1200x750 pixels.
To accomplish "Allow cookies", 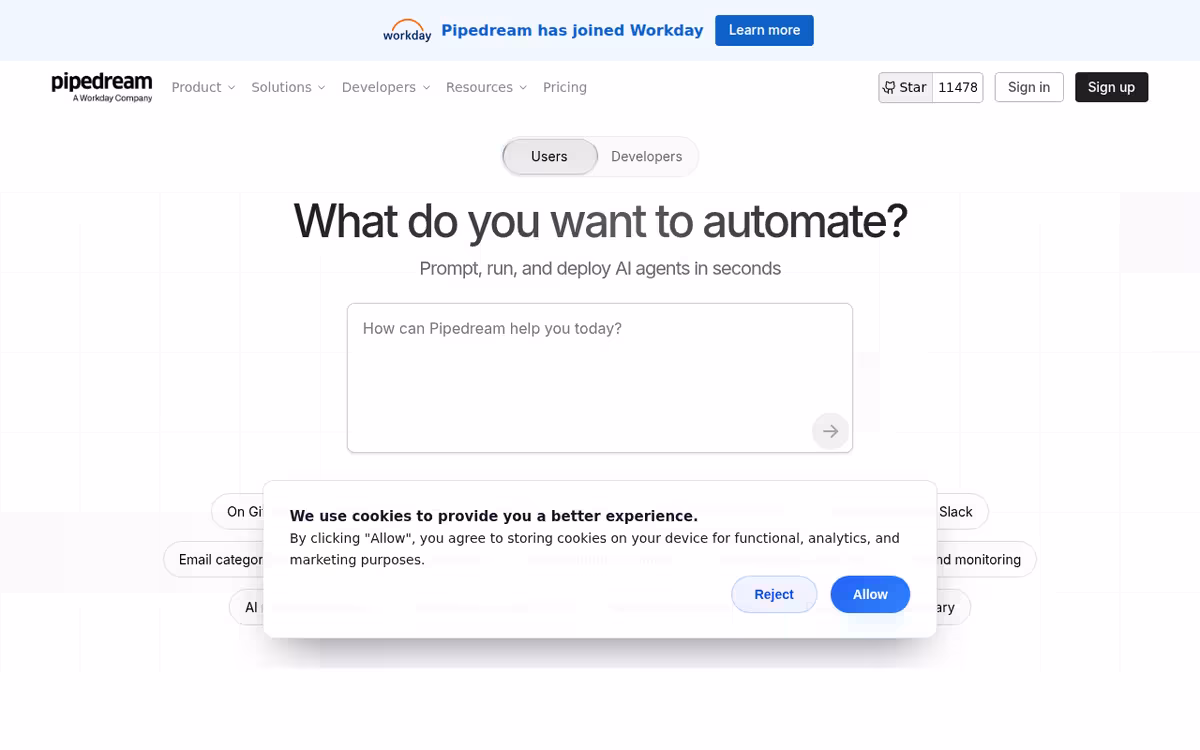I will pyautogui.click(x=870, y=594).
